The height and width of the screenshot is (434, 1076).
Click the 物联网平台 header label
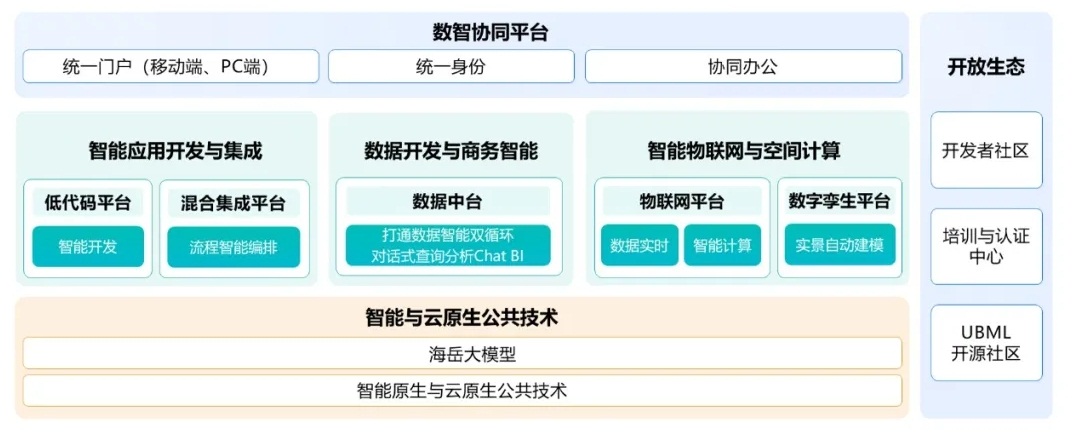point(682,201)
